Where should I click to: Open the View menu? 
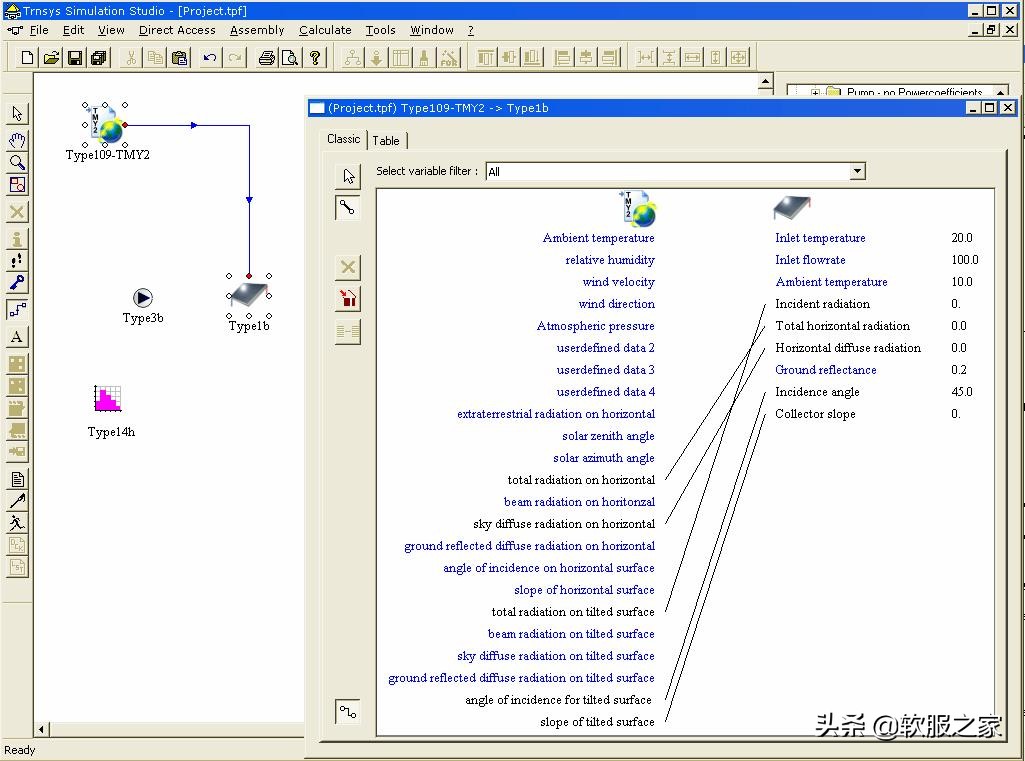[111, 30]
